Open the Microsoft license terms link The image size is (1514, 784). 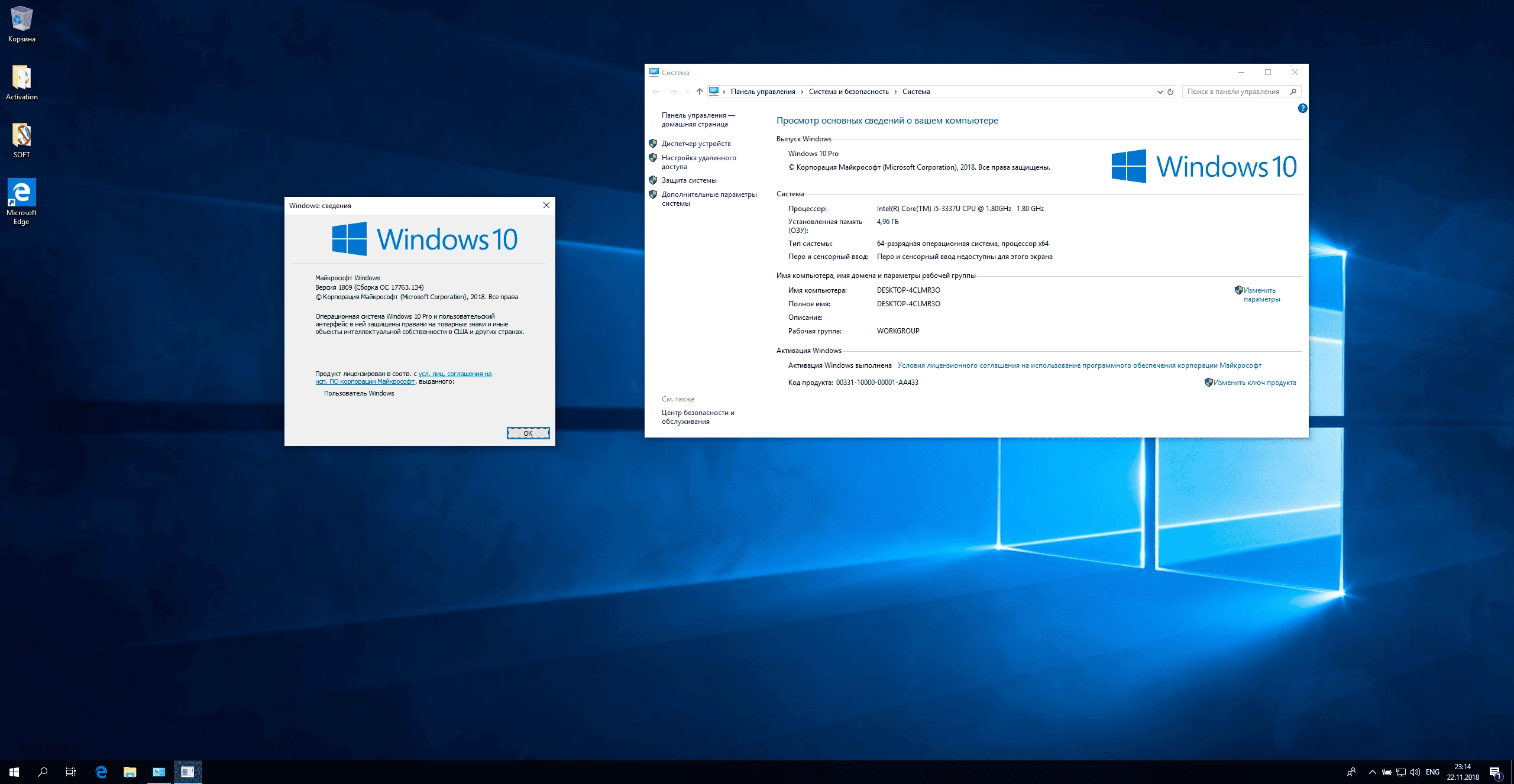coord(1079,365)
